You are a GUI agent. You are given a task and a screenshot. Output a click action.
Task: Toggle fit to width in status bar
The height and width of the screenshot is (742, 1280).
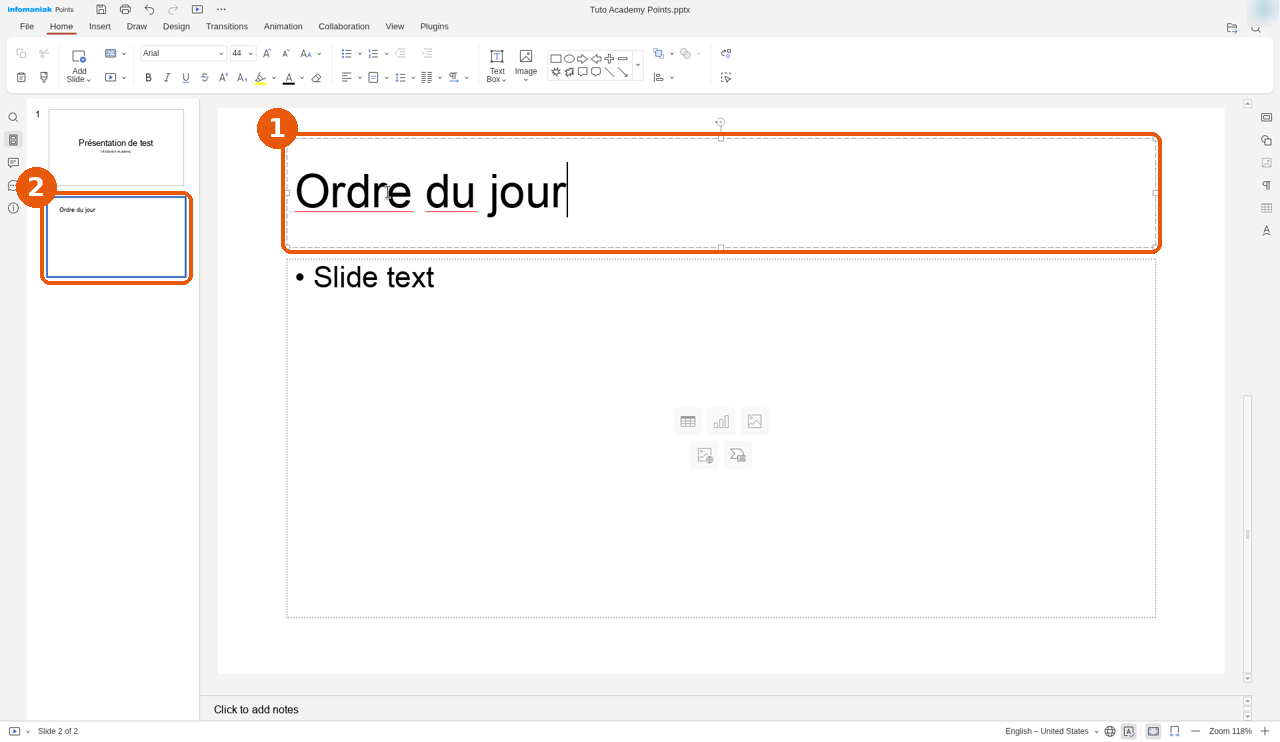click(x=1175, y=731)
